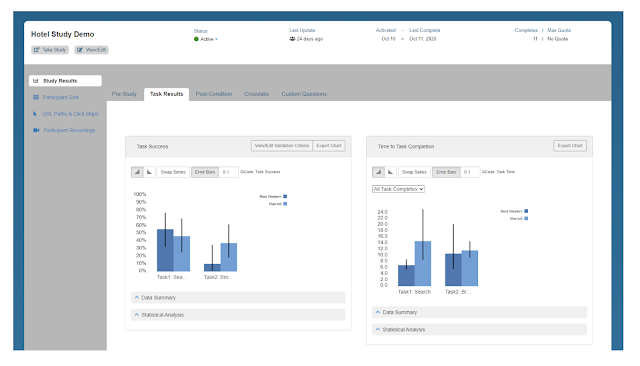Click the Task Success error bar value field
This screenshot has width=640, height=366.
coord(228,172)
